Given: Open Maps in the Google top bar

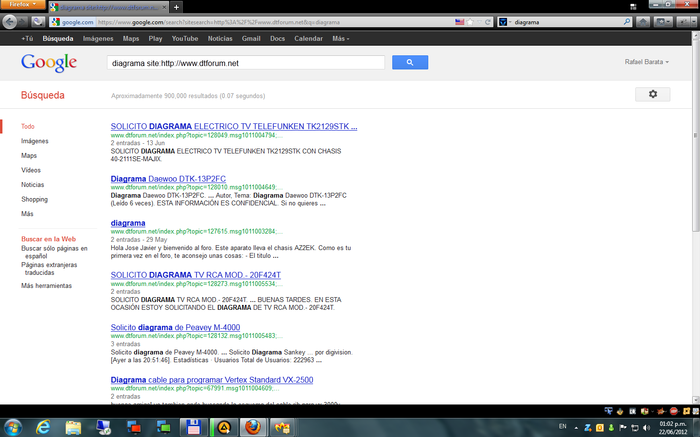Looking at the screenshot, I should [131, 38].
